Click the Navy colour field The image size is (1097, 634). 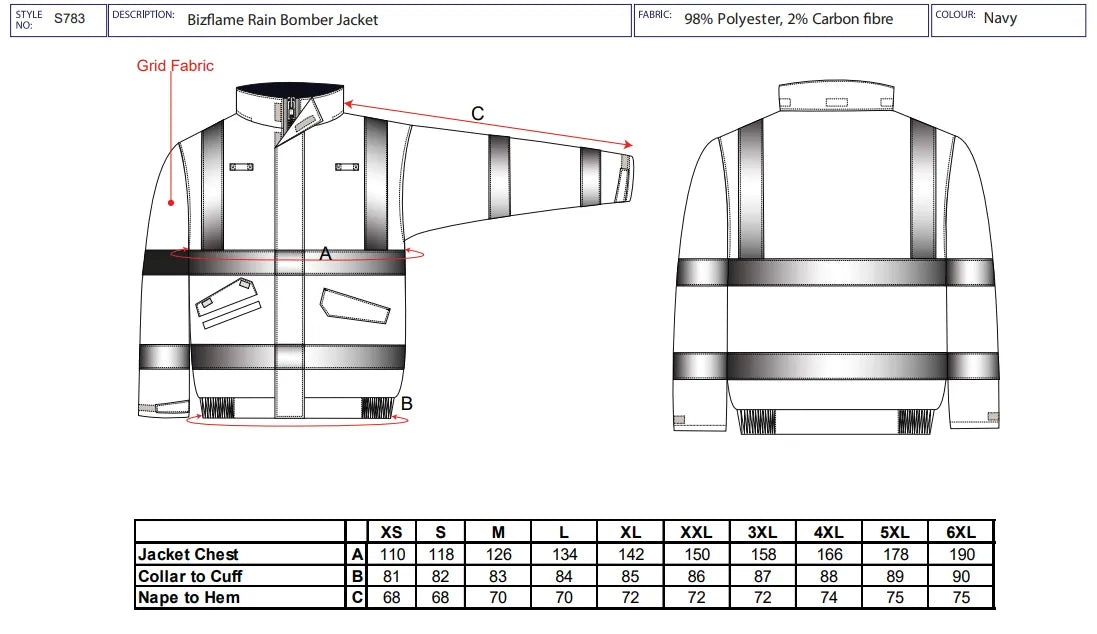point(1000,18)
